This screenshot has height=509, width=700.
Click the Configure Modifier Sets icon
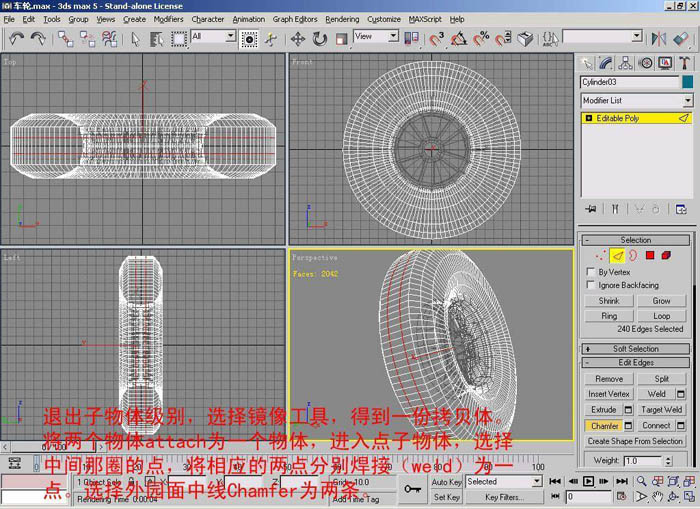click(x=681, y=209)
